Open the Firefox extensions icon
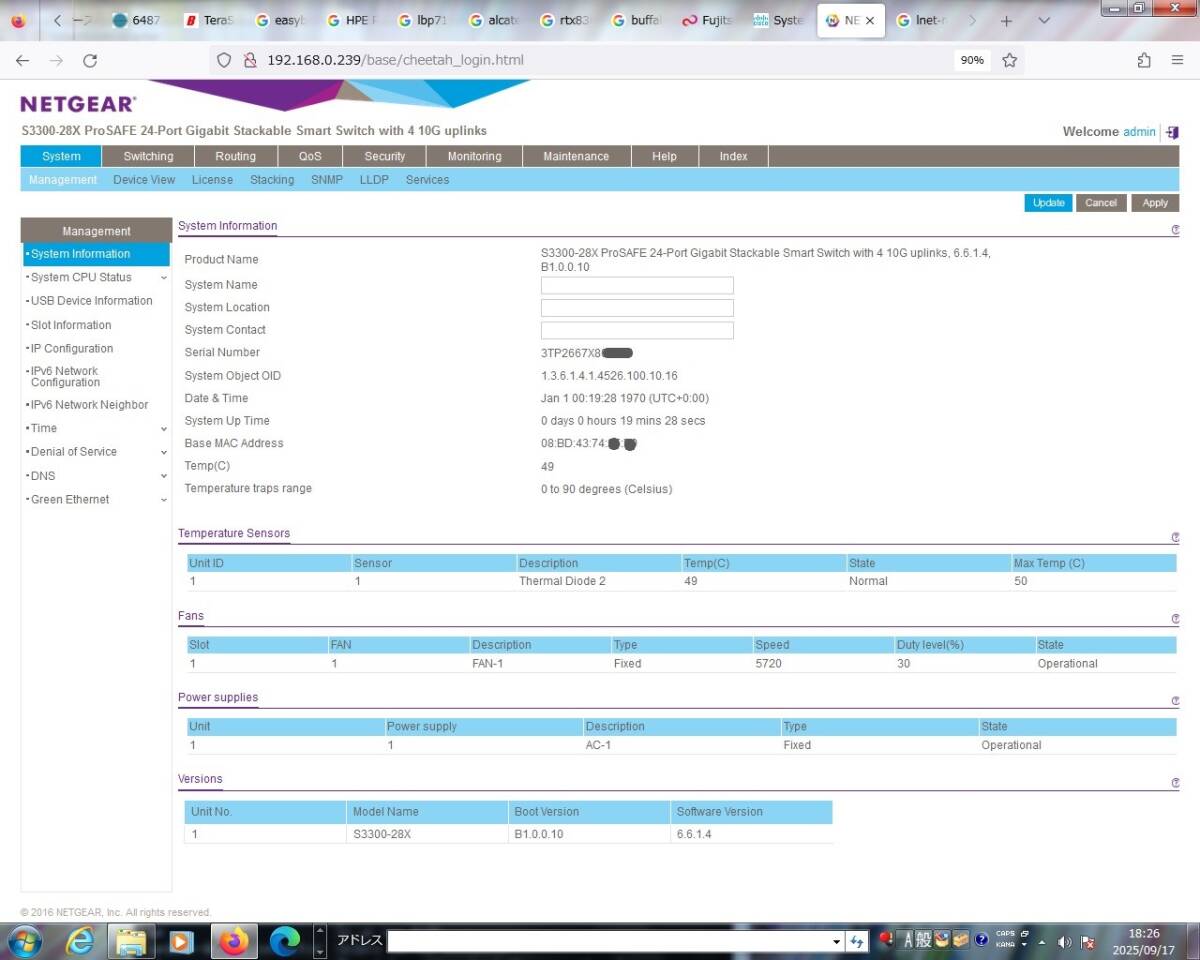The width and height of the screenshot is (1200, 960). click(1144, 60)
